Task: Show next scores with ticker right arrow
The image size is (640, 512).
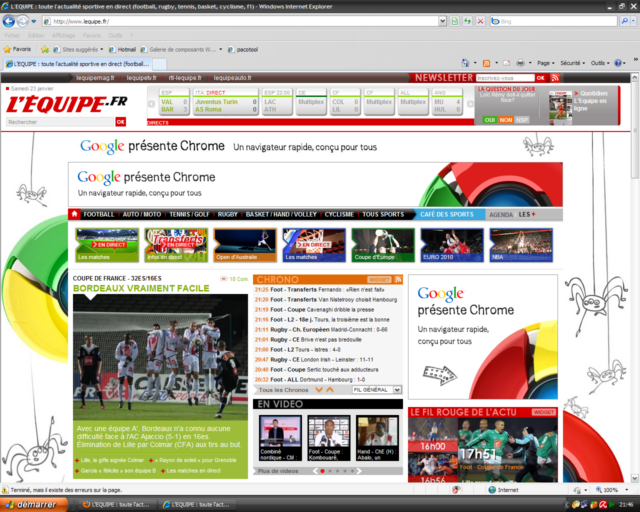Action: 470,104
